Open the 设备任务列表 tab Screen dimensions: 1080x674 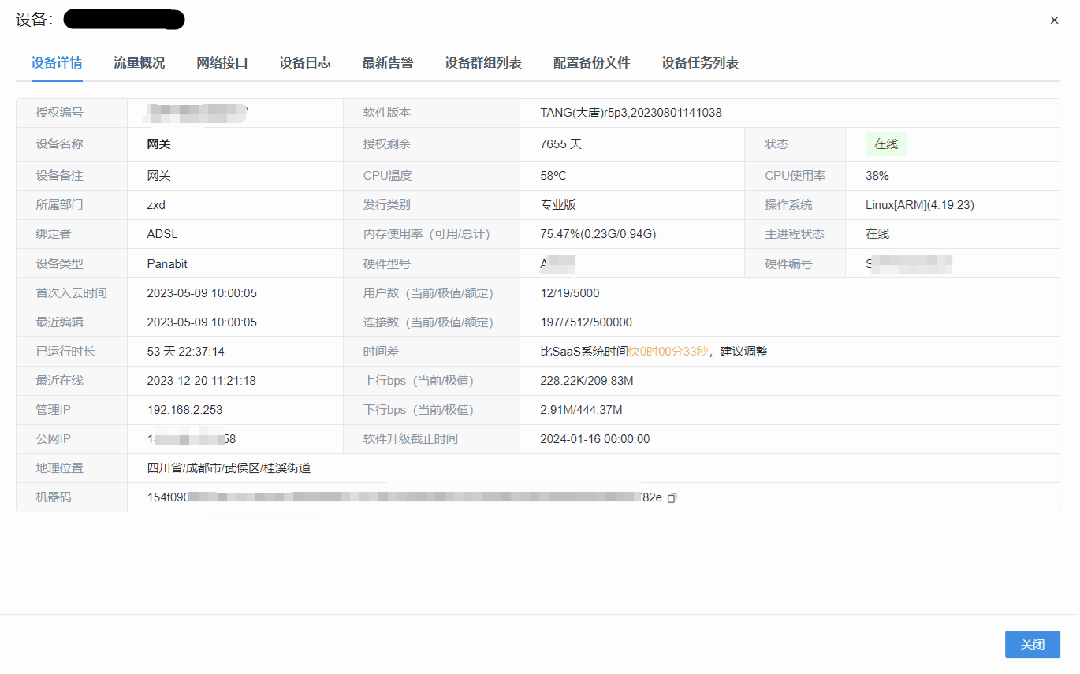(x=699, y=62)
